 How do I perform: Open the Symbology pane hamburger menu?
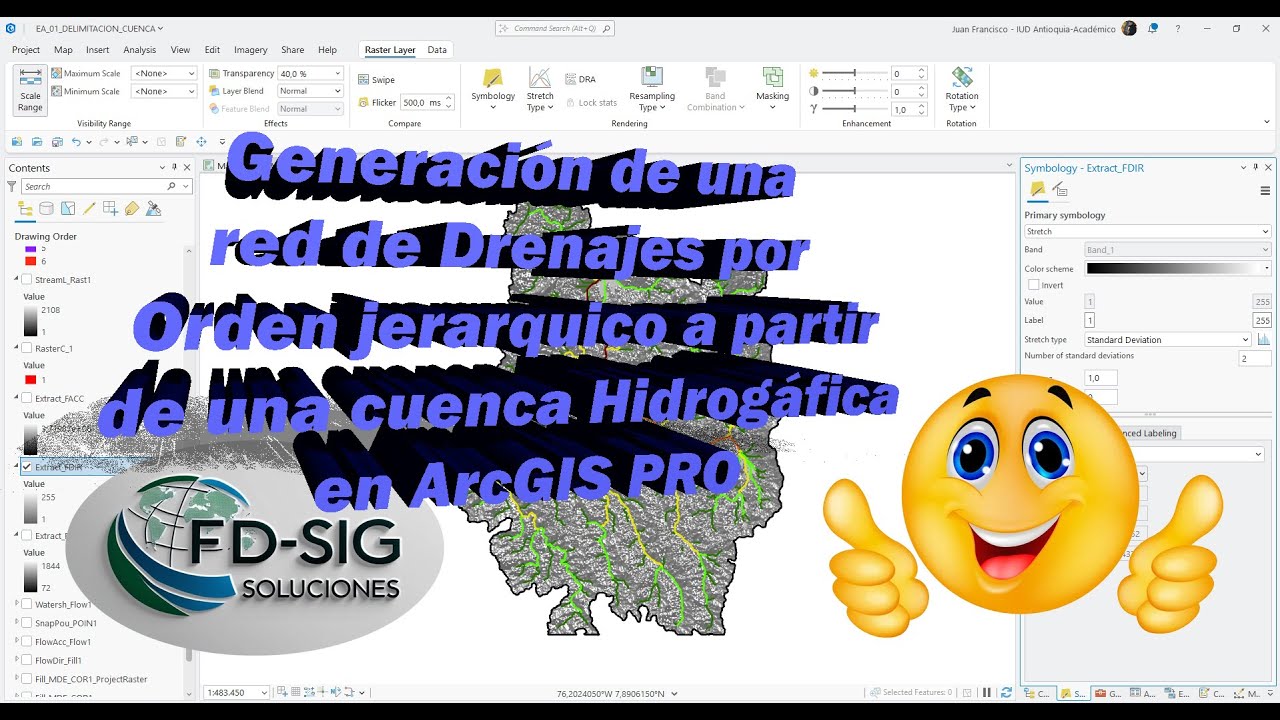pyautogui.click(x=1265, y=190)
